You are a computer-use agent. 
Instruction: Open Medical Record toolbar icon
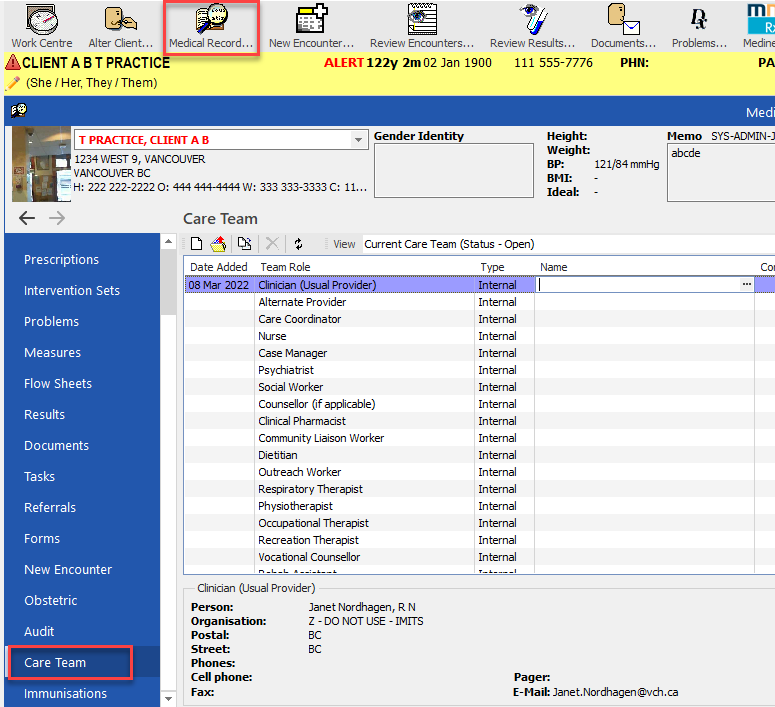click(x=211, y=27)
